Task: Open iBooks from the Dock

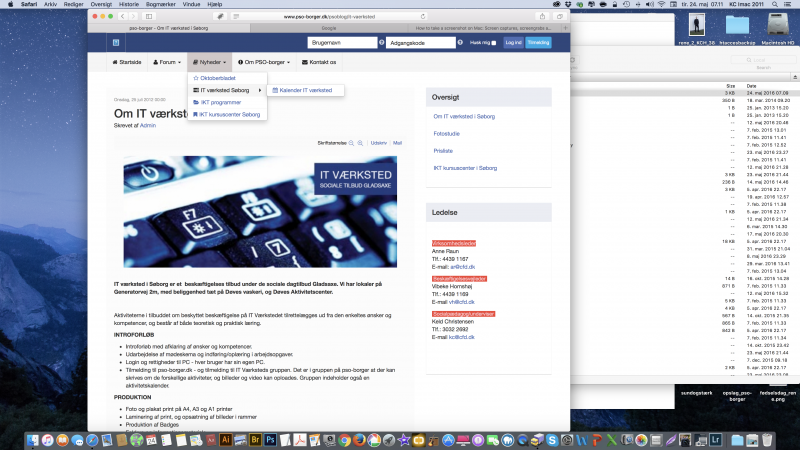Action: pos(62,440)
